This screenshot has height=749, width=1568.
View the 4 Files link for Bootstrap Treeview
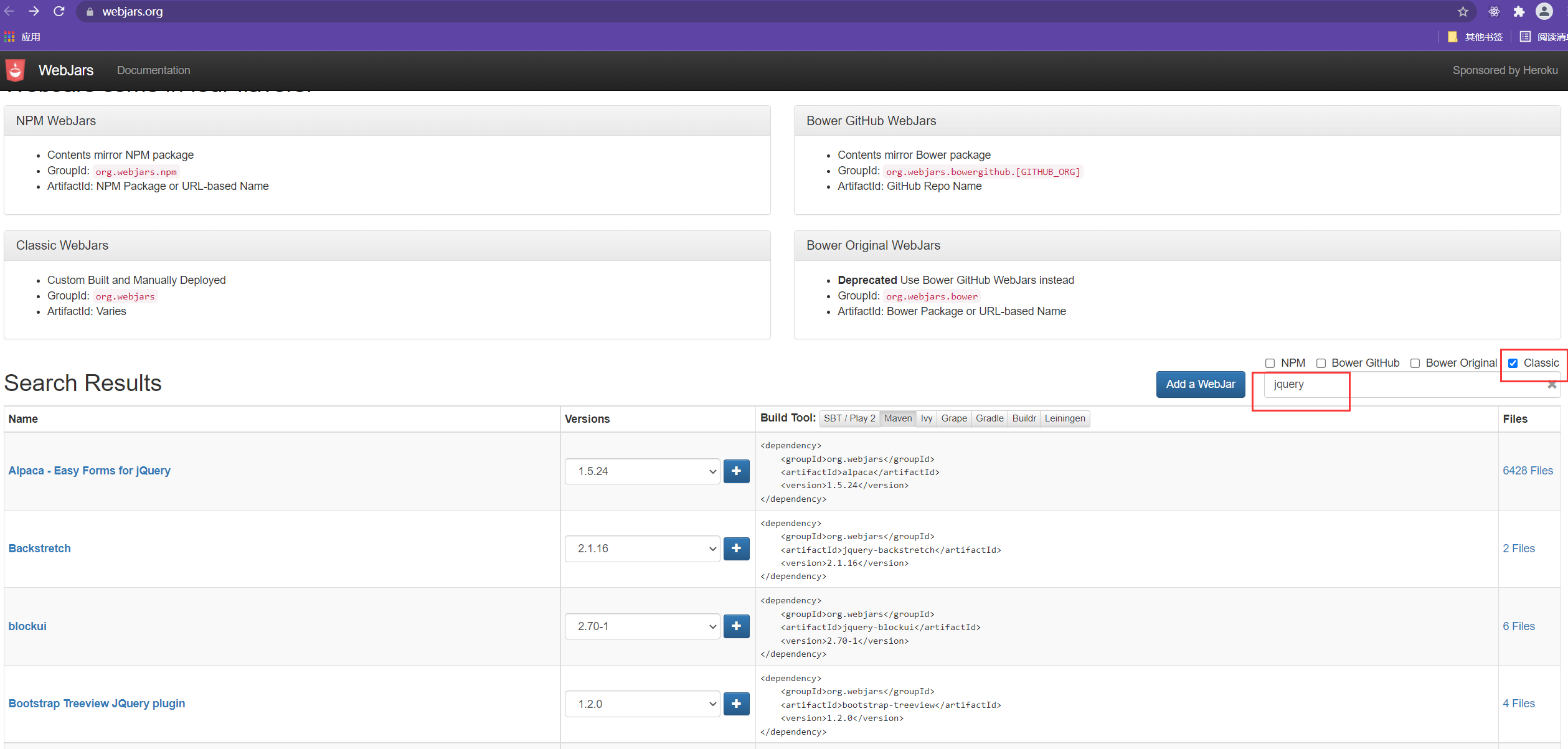click(x=1519, y=704)
